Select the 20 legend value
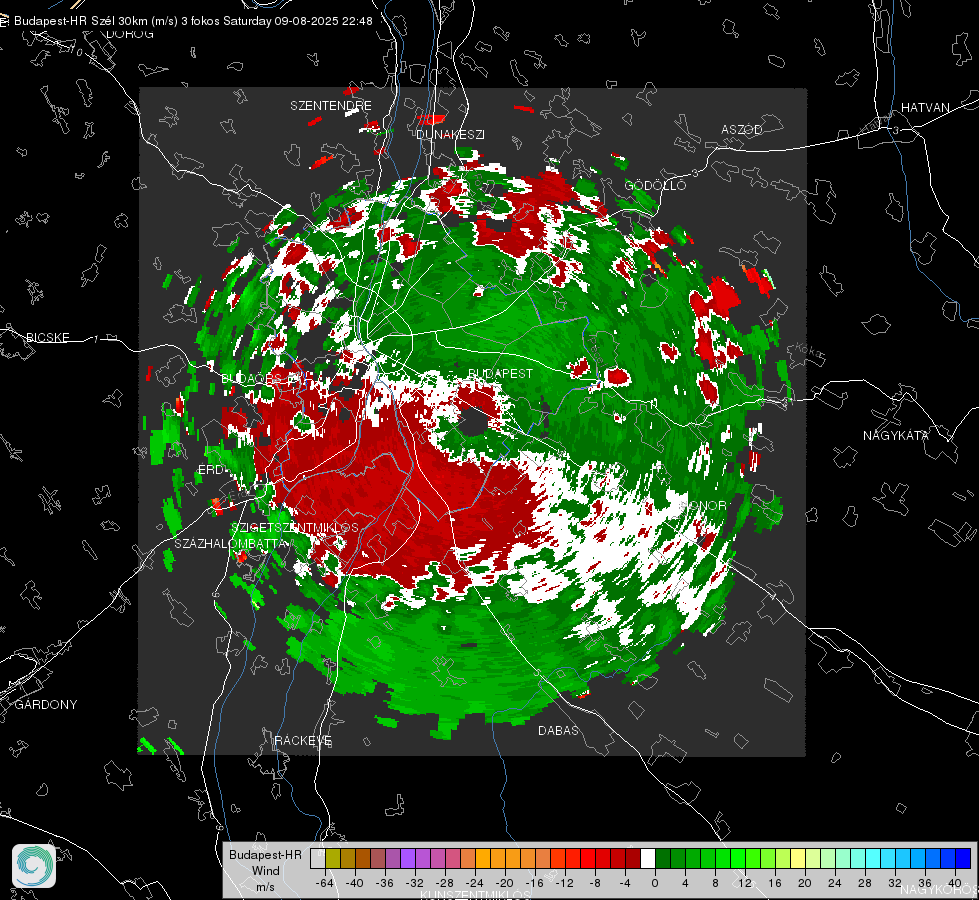 point(805,883)
